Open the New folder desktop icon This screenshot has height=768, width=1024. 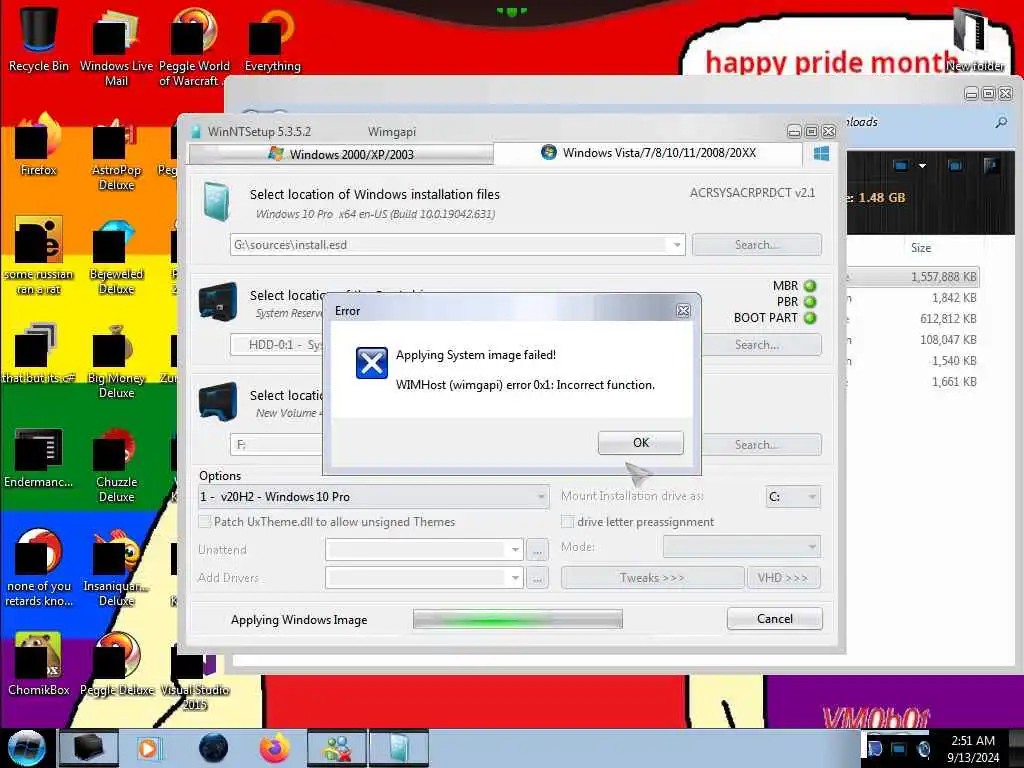(x=975, y=39)
